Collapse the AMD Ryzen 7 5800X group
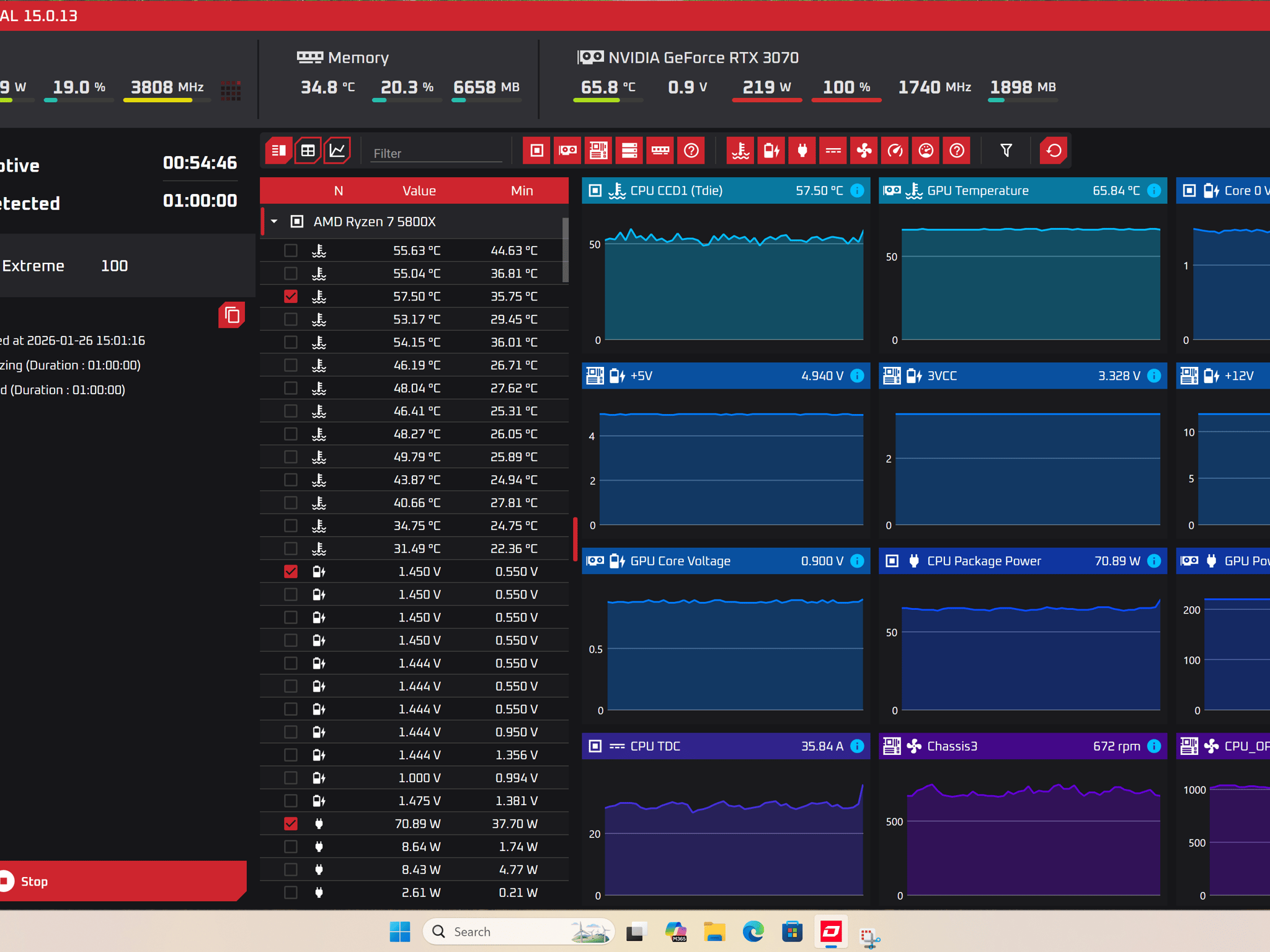Image resolution: width=1270 pixels, height=952 pixels. click(274, 221)
